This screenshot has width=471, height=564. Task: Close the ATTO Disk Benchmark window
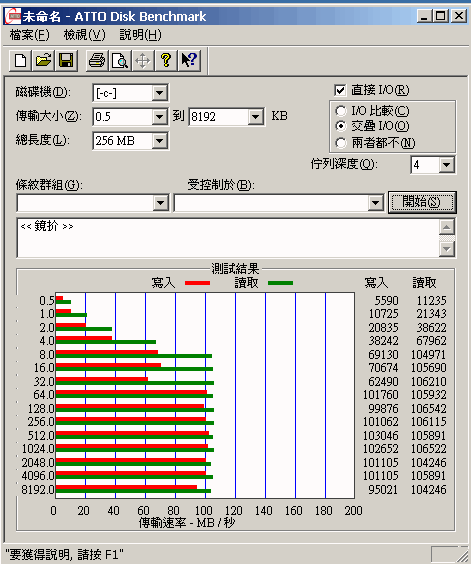[459, 16]
